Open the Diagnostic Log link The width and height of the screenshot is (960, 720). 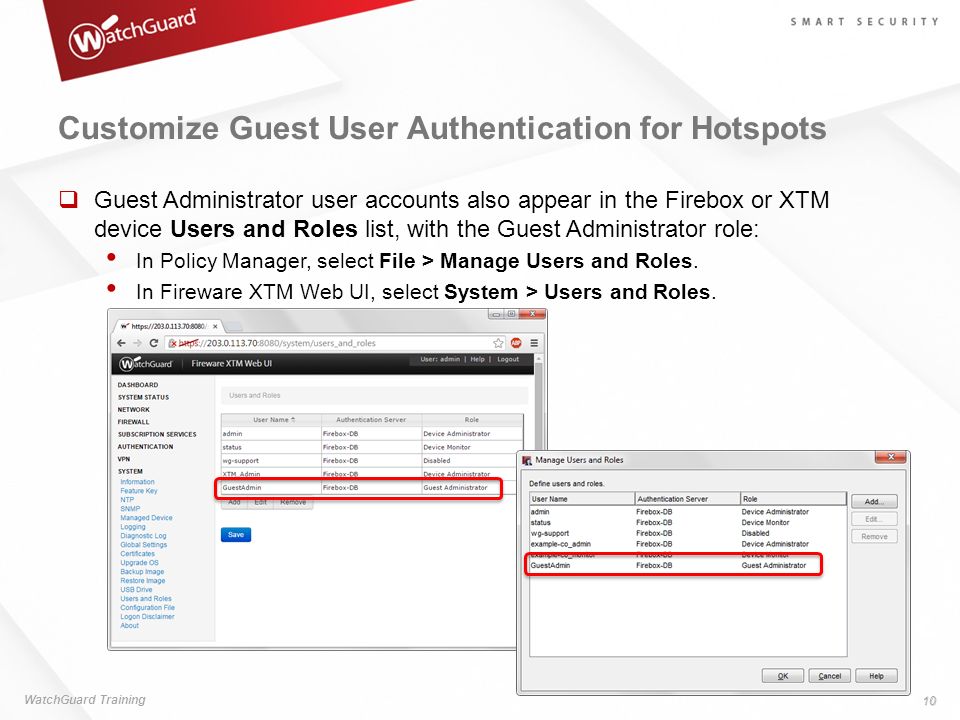[x=143, y=536]
